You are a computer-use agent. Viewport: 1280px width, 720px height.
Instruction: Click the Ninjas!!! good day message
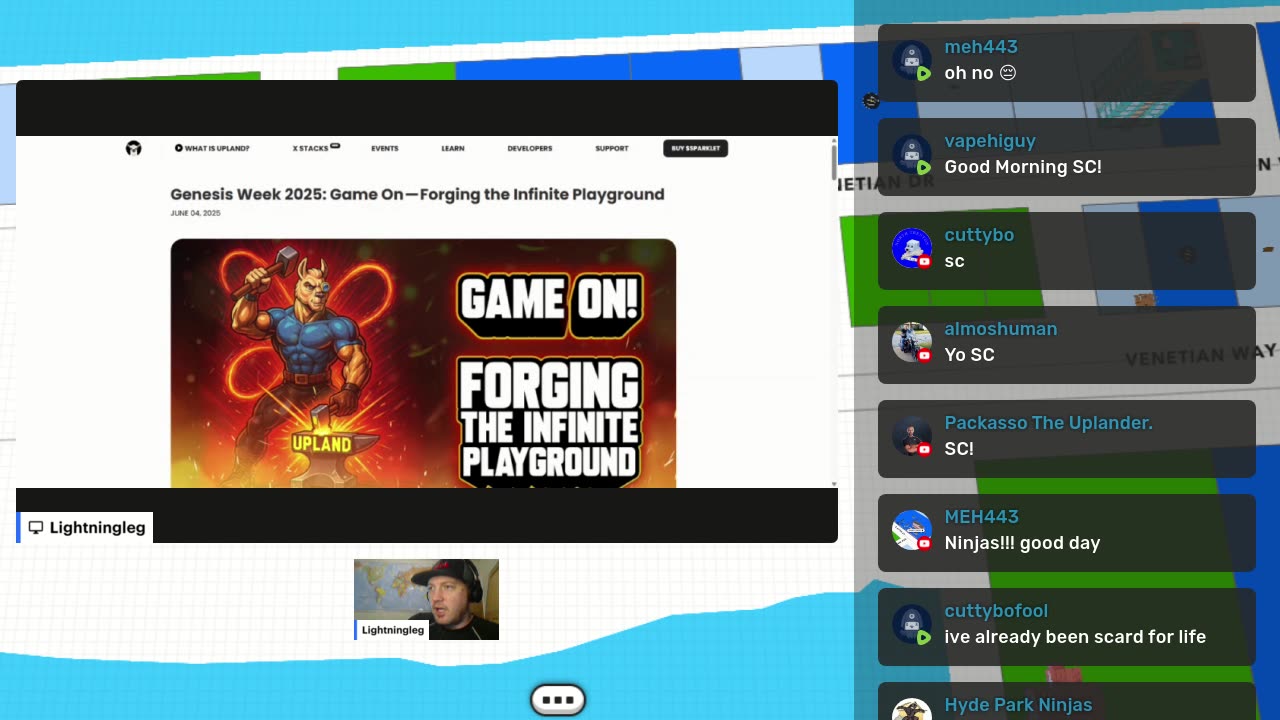click(1022, 543)
